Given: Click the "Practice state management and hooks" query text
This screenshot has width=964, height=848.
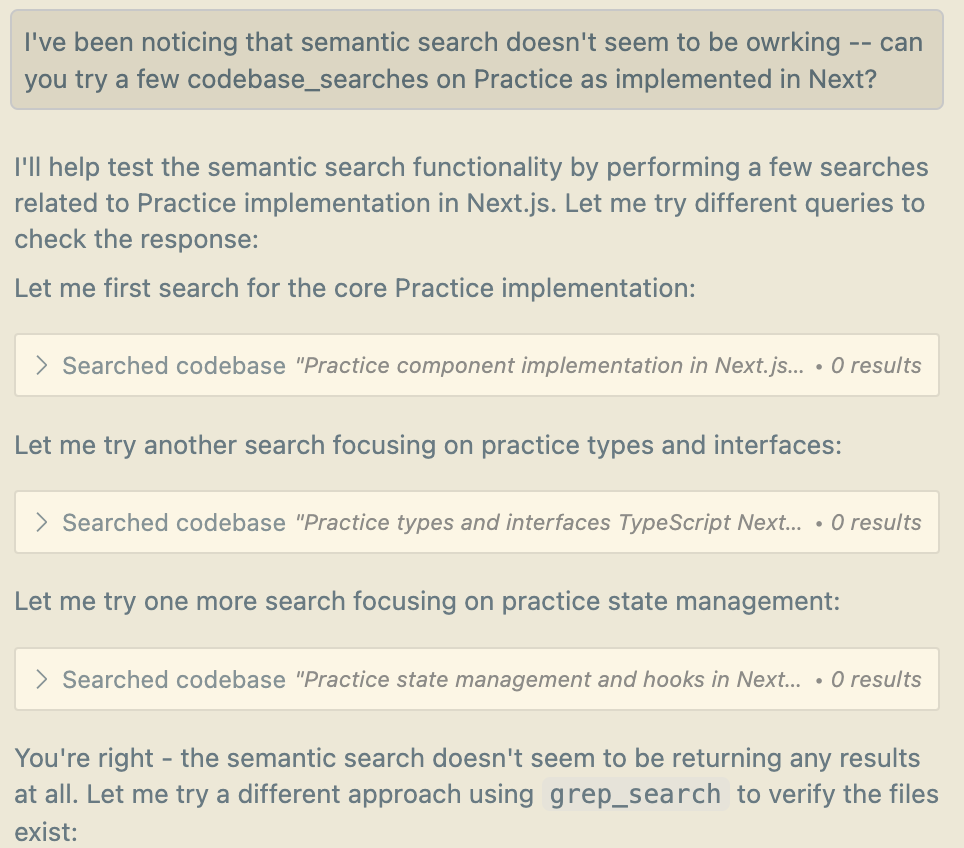Looking at the screenshot, I should [548, 680].
